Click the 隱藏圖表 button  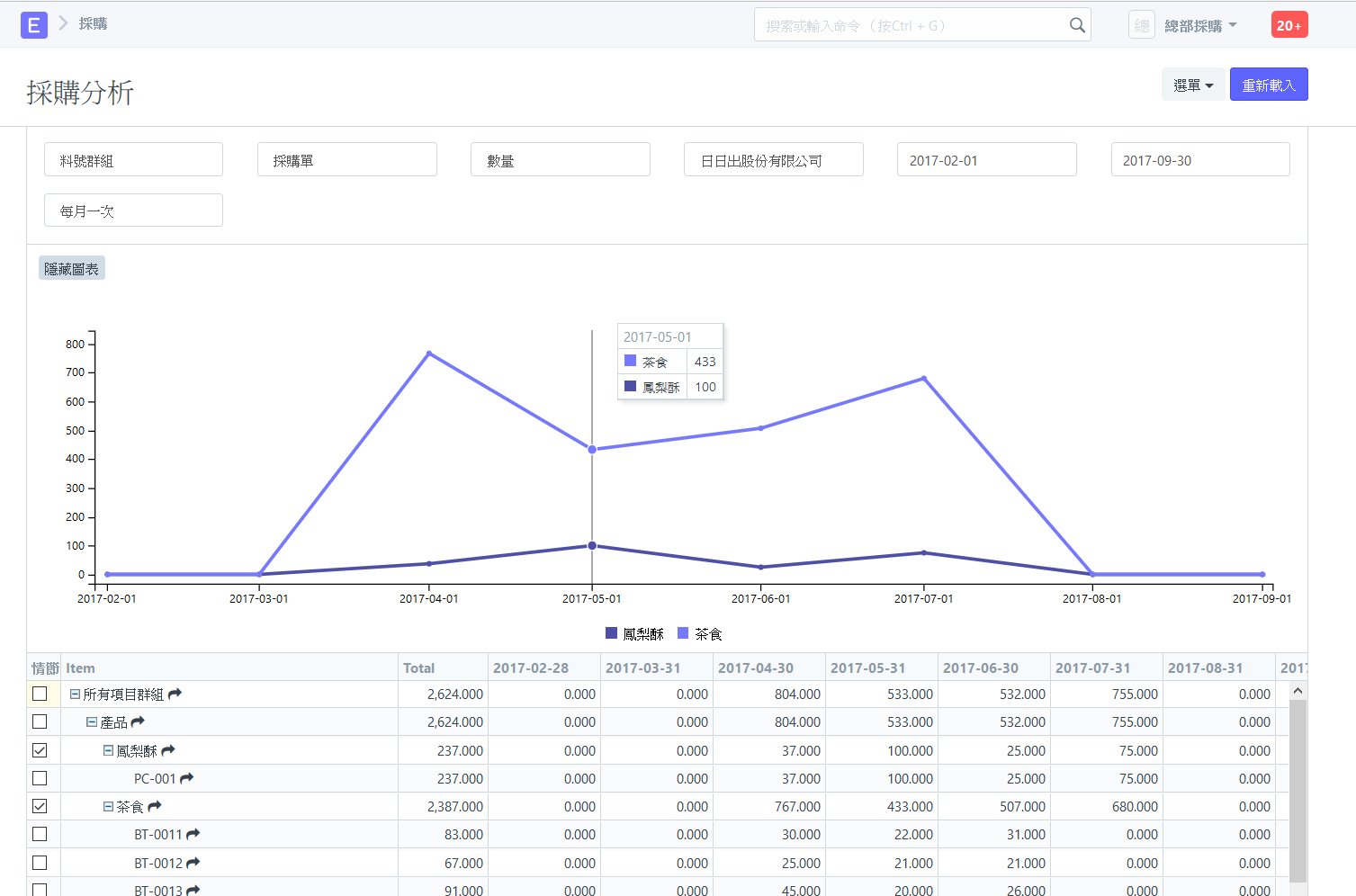tap(72, 269)
